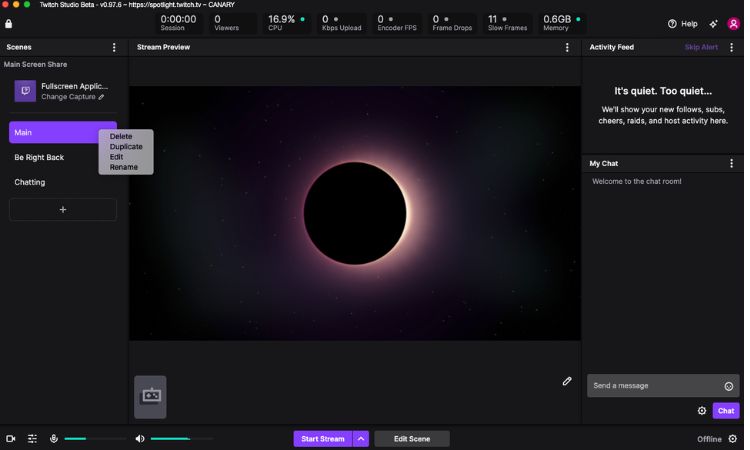The image size is (750, 450).
Task: Toggle the camera icon in bottom bar
Action: pyautogui.click(x=11, y=439)
